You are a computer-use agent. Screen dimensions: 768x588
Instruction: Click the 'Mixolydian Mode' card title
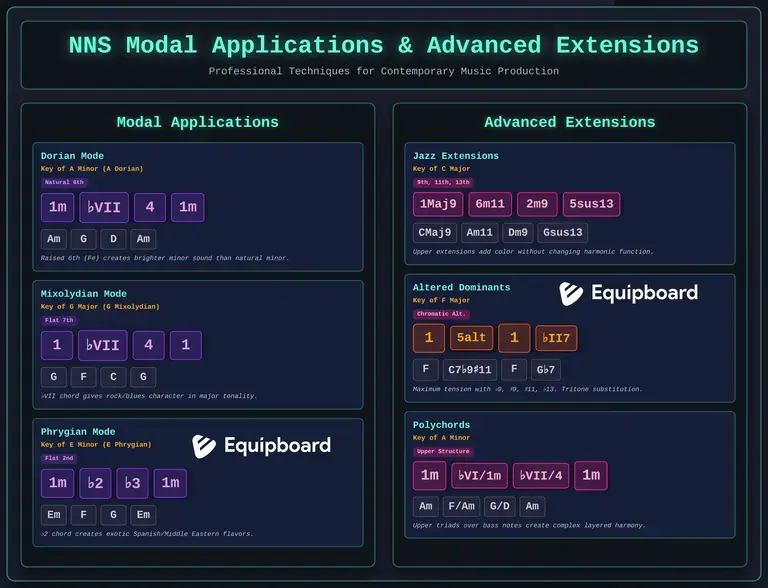83,294
